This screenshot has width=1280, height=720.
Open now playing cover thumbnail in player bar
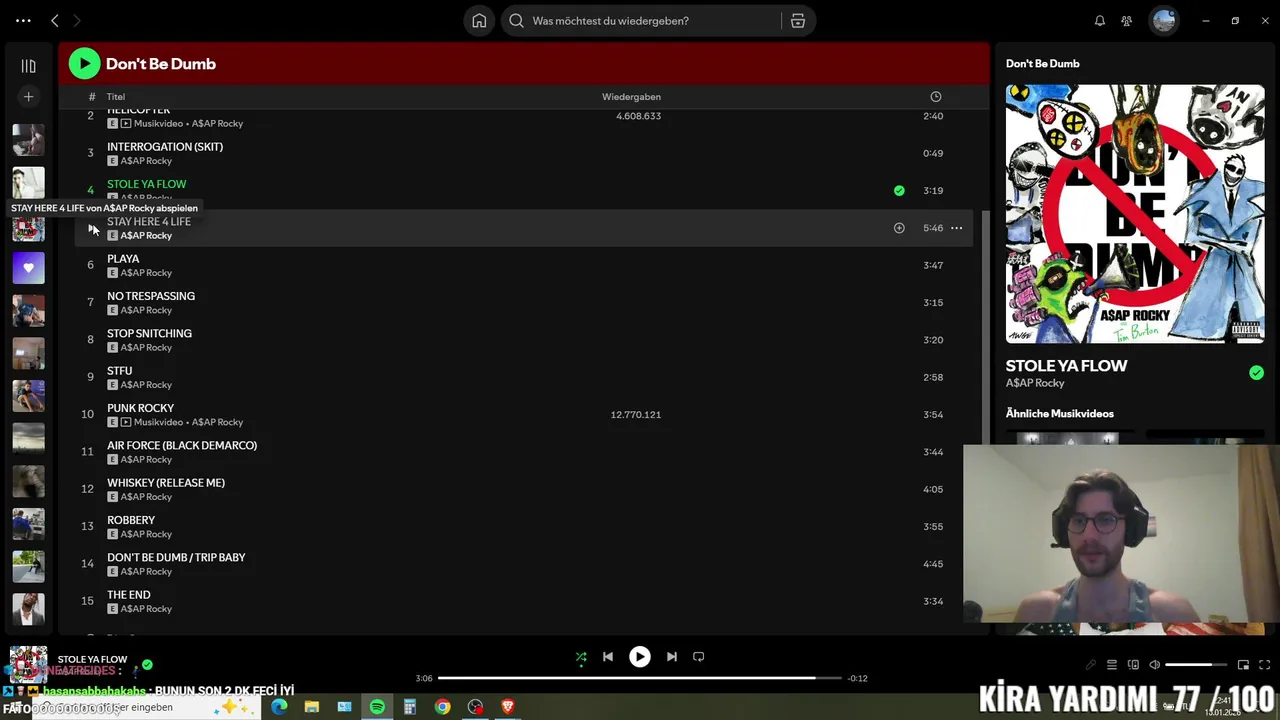[x=28, y=664]
